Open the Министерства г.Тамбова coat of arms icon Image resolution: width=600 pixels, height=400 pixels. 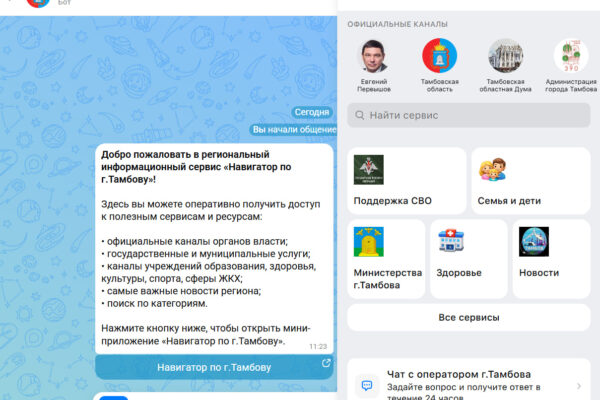click(x=368, y=242)
